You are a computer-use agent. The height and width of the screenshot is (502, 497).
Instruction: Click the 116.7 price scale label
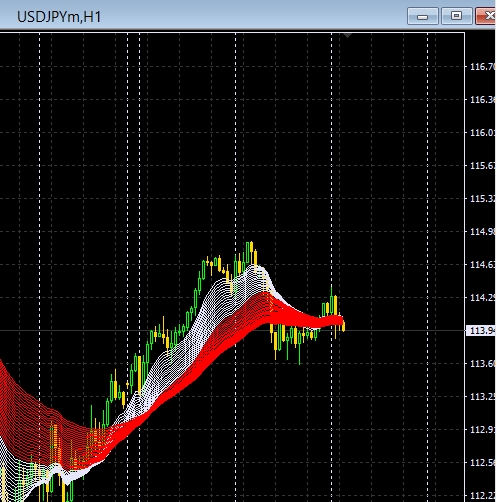tap(483, 67)
